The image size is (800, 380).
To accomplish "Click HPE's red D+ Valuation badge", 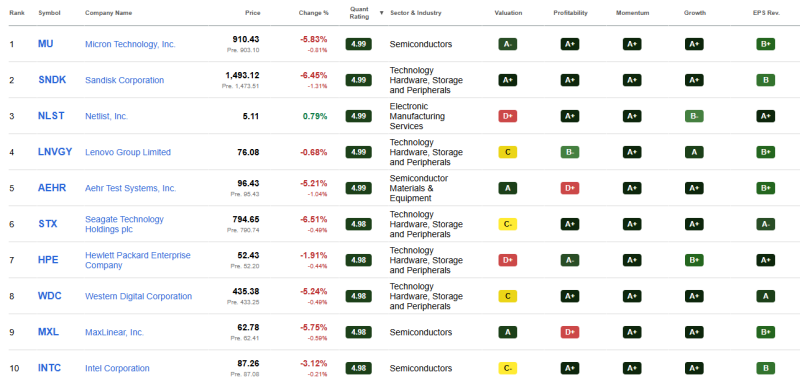I will [x=508, y=260].
